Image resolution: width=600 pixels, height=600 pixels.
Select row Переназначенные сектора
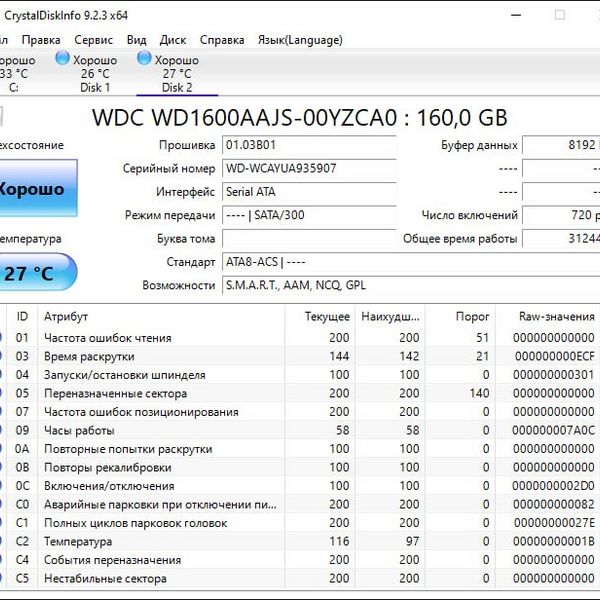click(x=300, y=393)
